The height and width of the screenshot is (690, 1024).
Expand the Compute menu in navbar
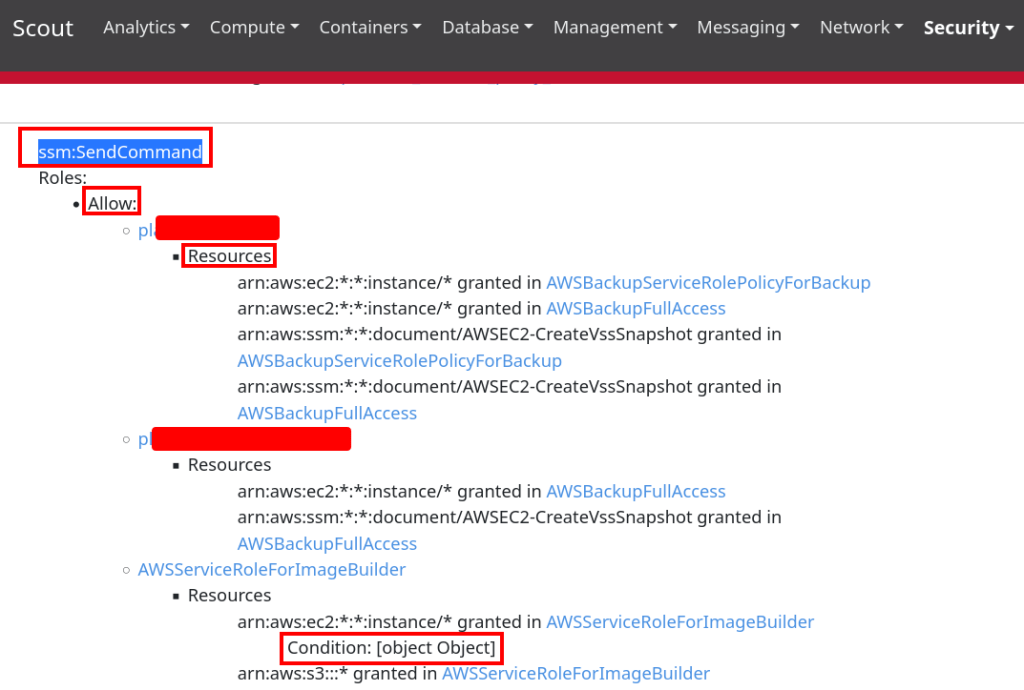254,28
